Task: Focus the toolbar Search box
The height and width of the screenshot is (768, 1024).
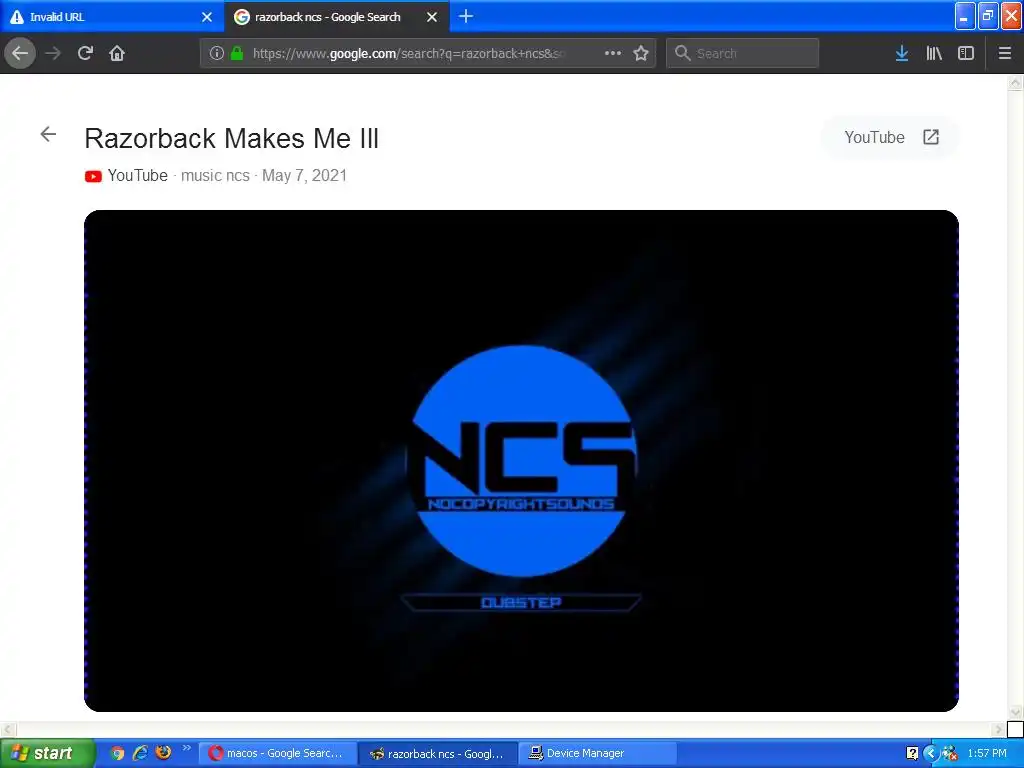Action: point(743,53)
